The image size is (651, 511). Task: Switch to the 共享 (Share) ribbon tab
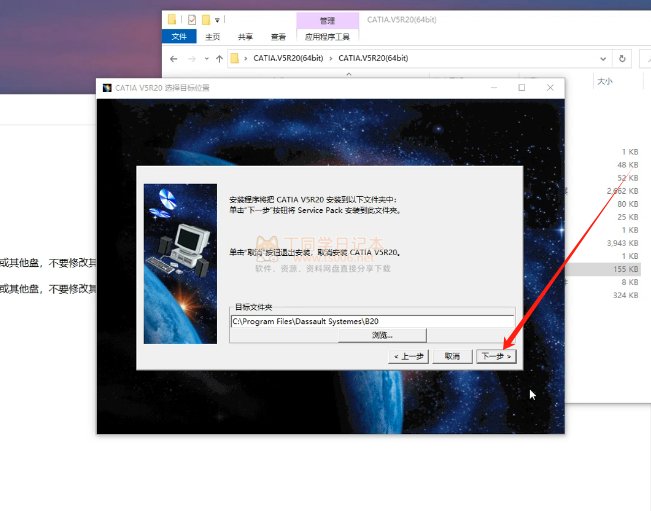(245, 37)
